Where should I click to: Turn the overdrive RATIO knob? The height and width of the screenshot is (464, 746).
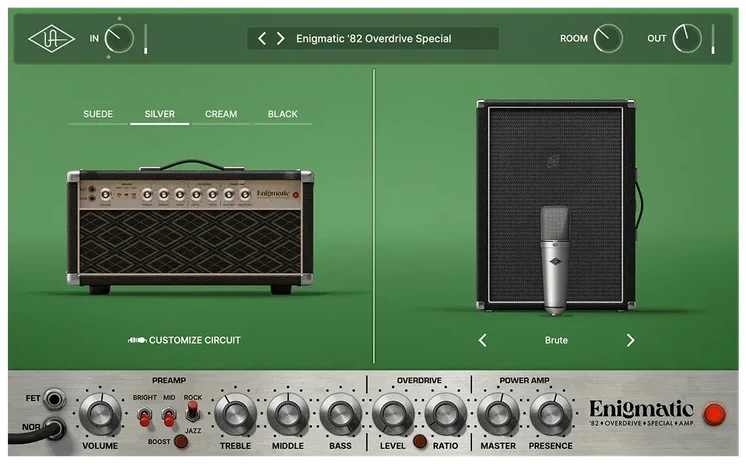445,414
